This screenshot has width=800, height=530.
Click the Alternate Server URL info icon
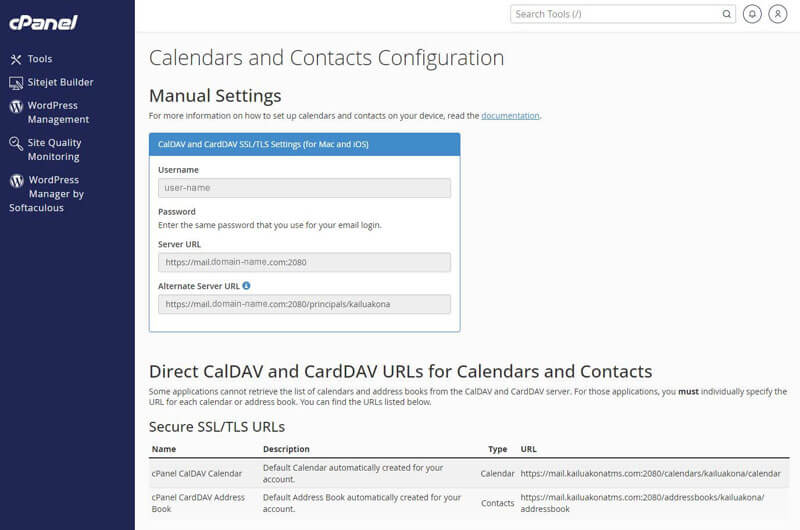[x=246, y=286]
